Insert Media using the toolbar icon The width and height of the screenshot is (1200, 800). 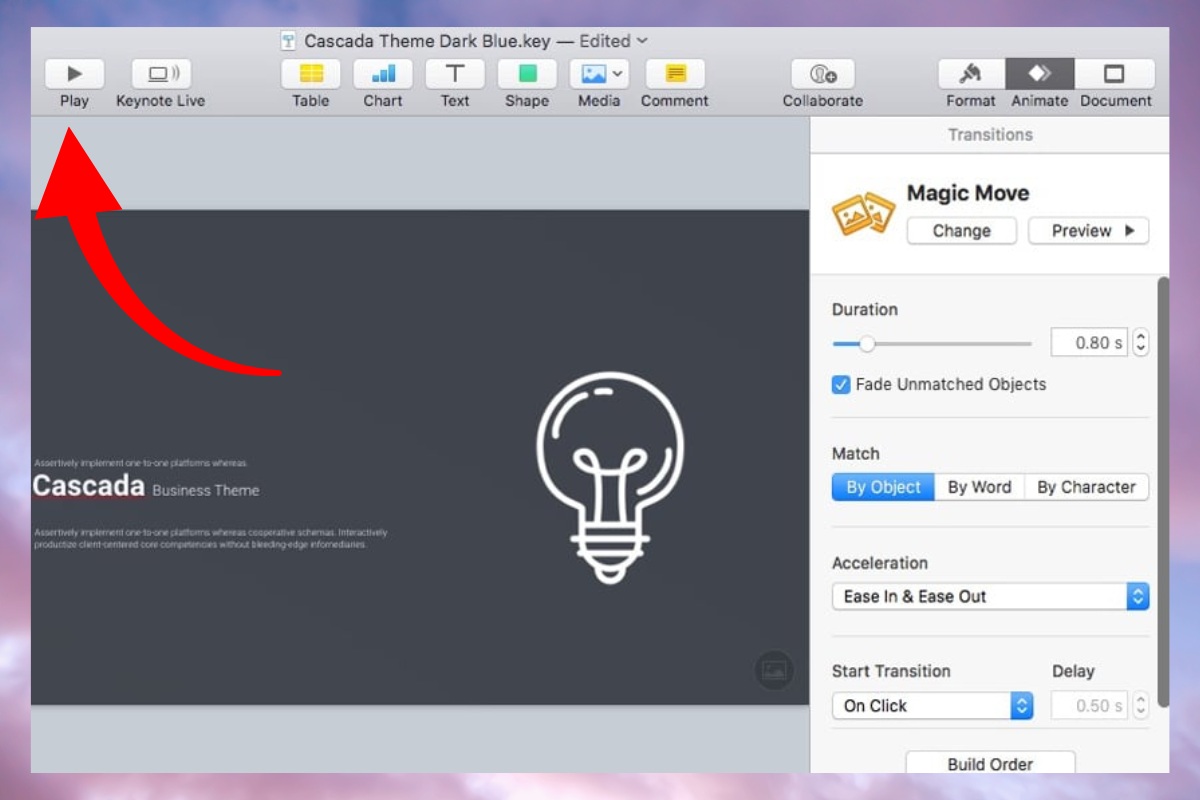[x=593, y=73]
